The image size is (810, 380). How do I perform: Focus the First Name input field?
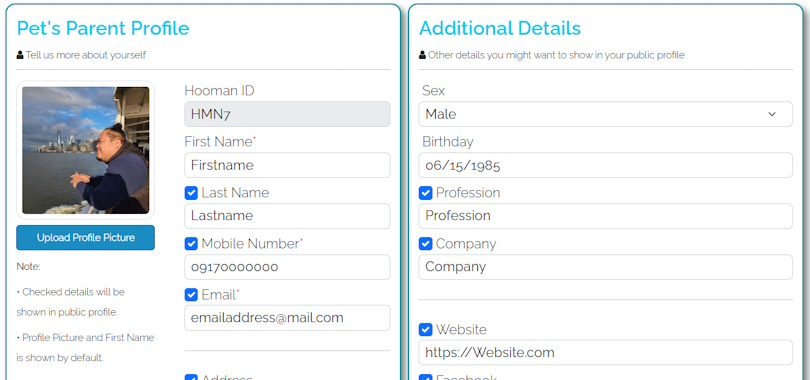point(287,165)
